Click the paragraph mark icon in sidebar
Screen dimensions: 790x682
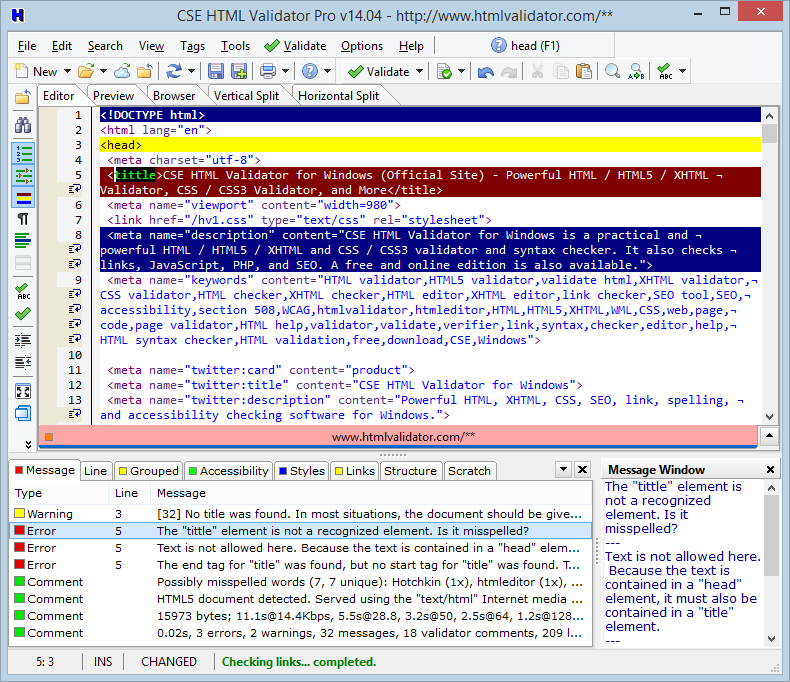click(x=22, y=219)
